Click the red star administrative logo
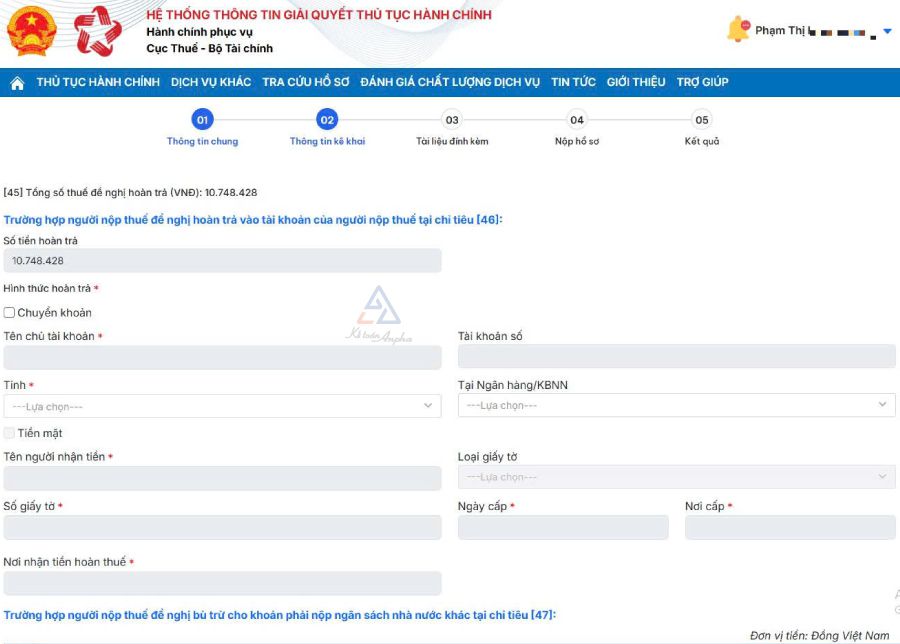Screen dimensions: 900x644 [x=98, y=31]
